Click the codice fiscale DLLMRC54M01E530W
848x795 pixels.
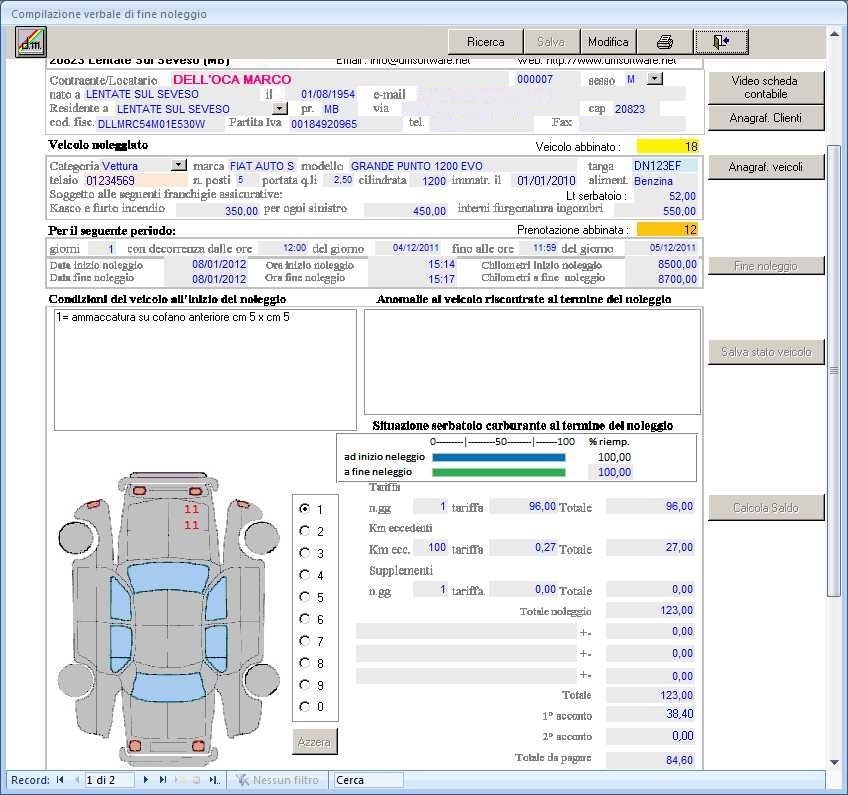point(151,124)
